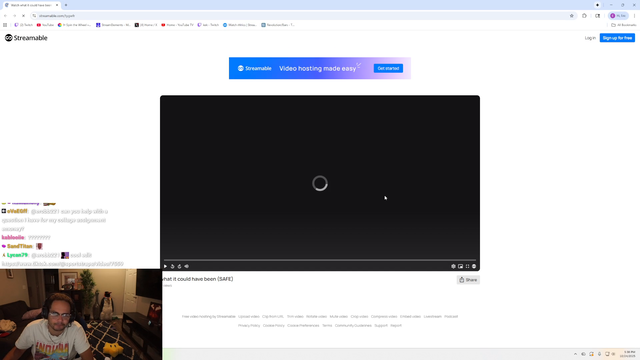This screenshot has width=640, height=360.
Task: Enter fullscreen video mode
Action: 467,266
